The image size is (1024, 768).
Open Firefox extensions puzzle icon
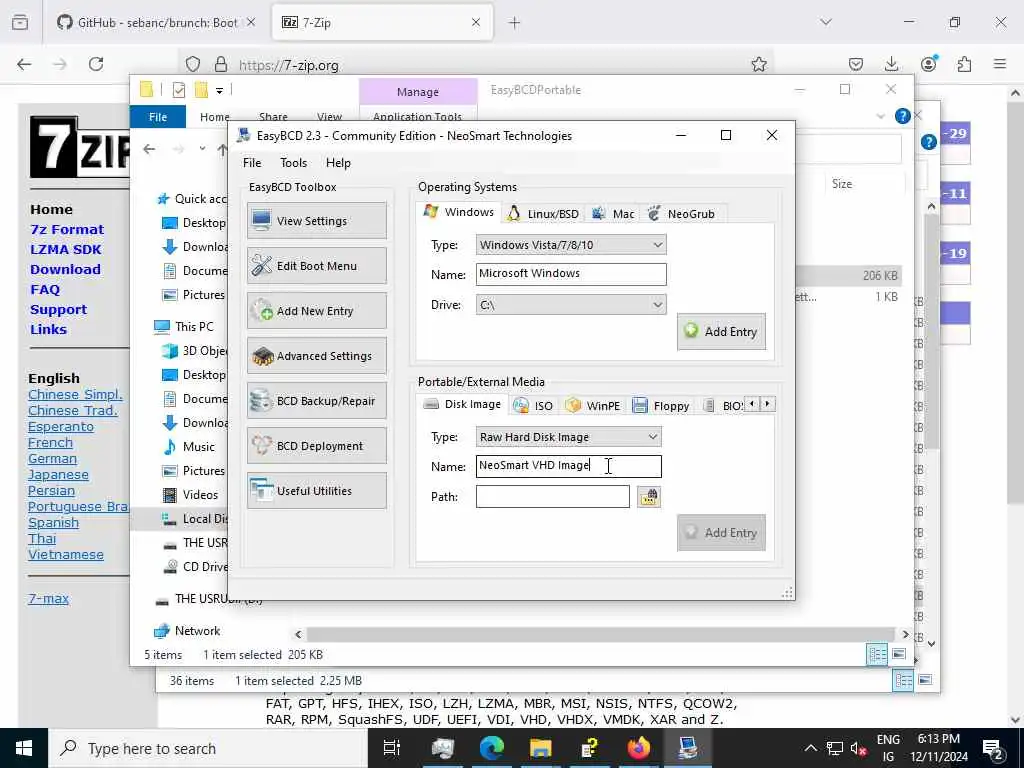[965, 64]
